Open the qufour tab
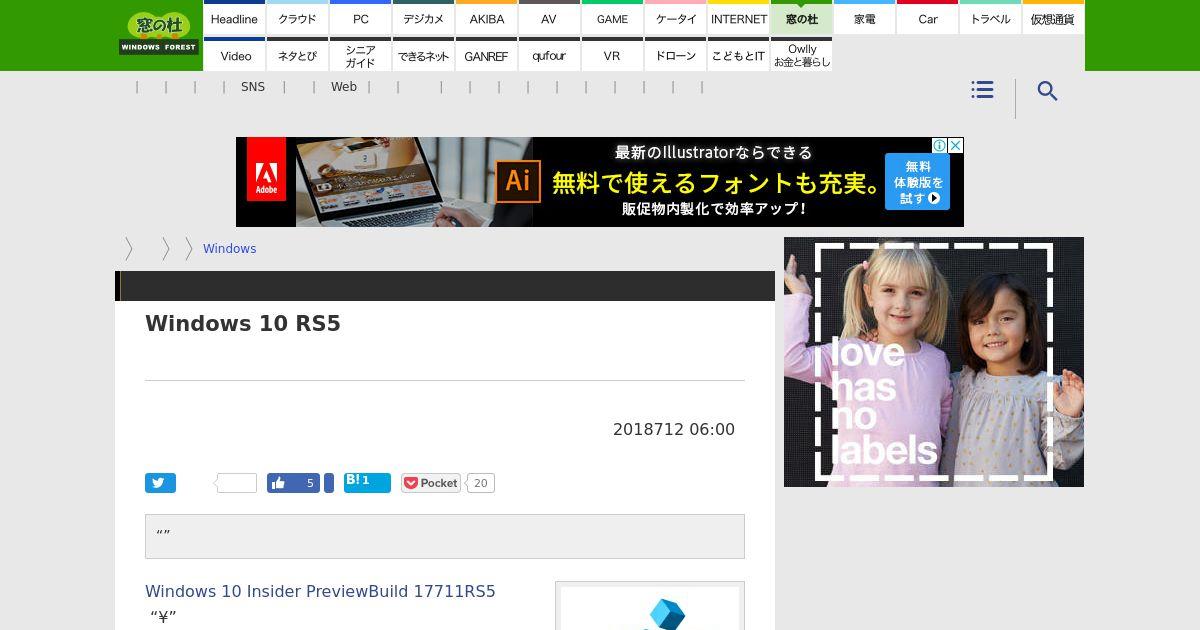 549,55
